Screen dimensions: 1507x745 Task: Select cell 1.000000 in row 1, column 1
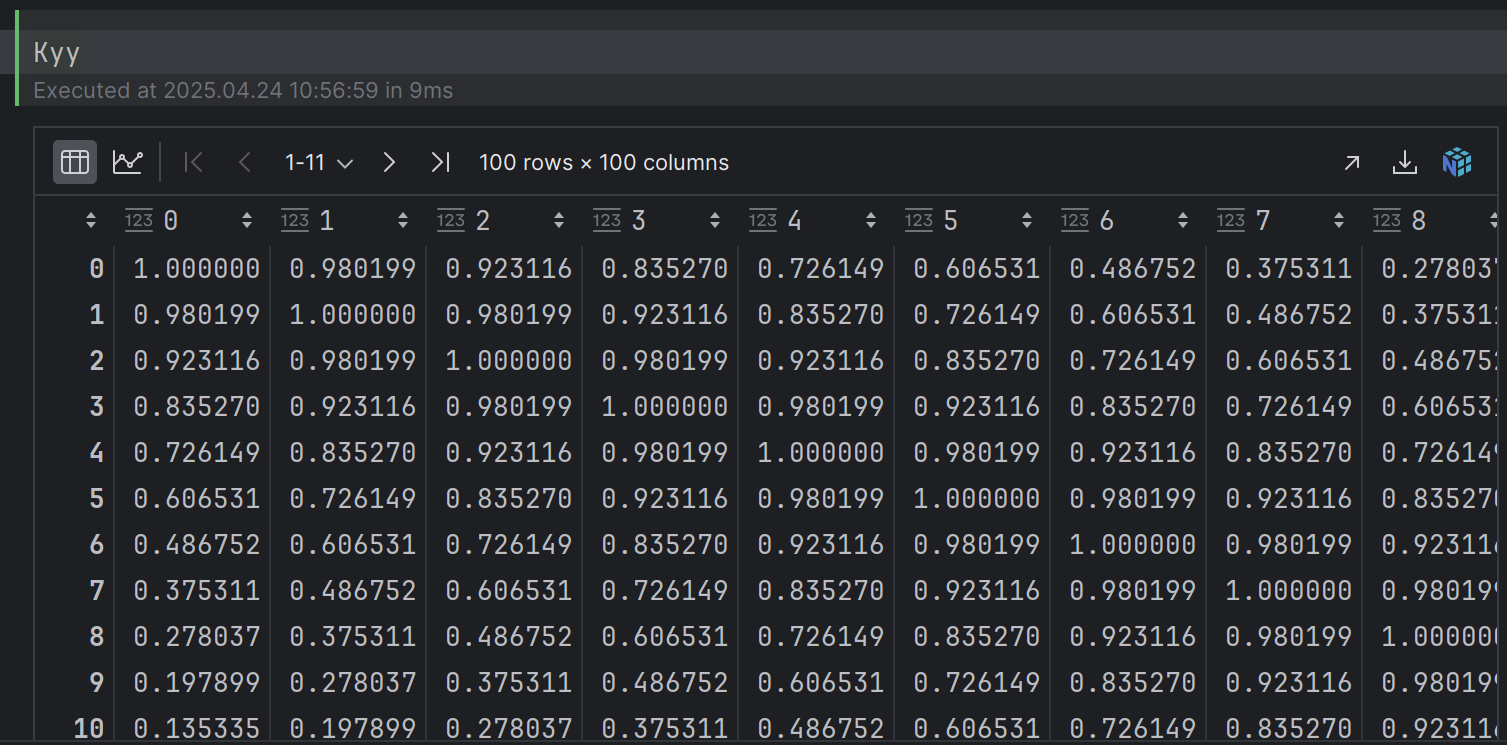353,314
